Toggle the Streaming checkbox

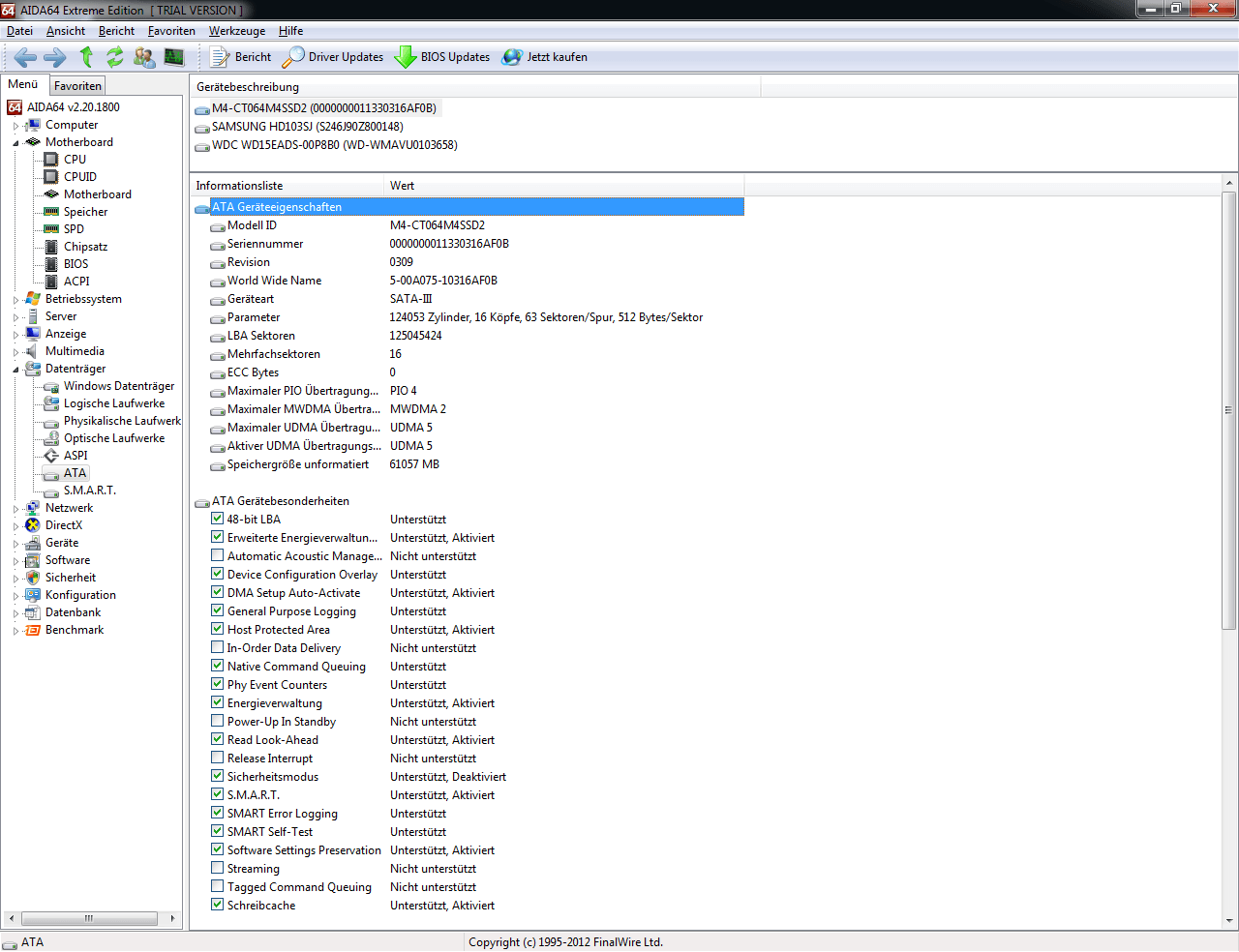tap(218, 868)
